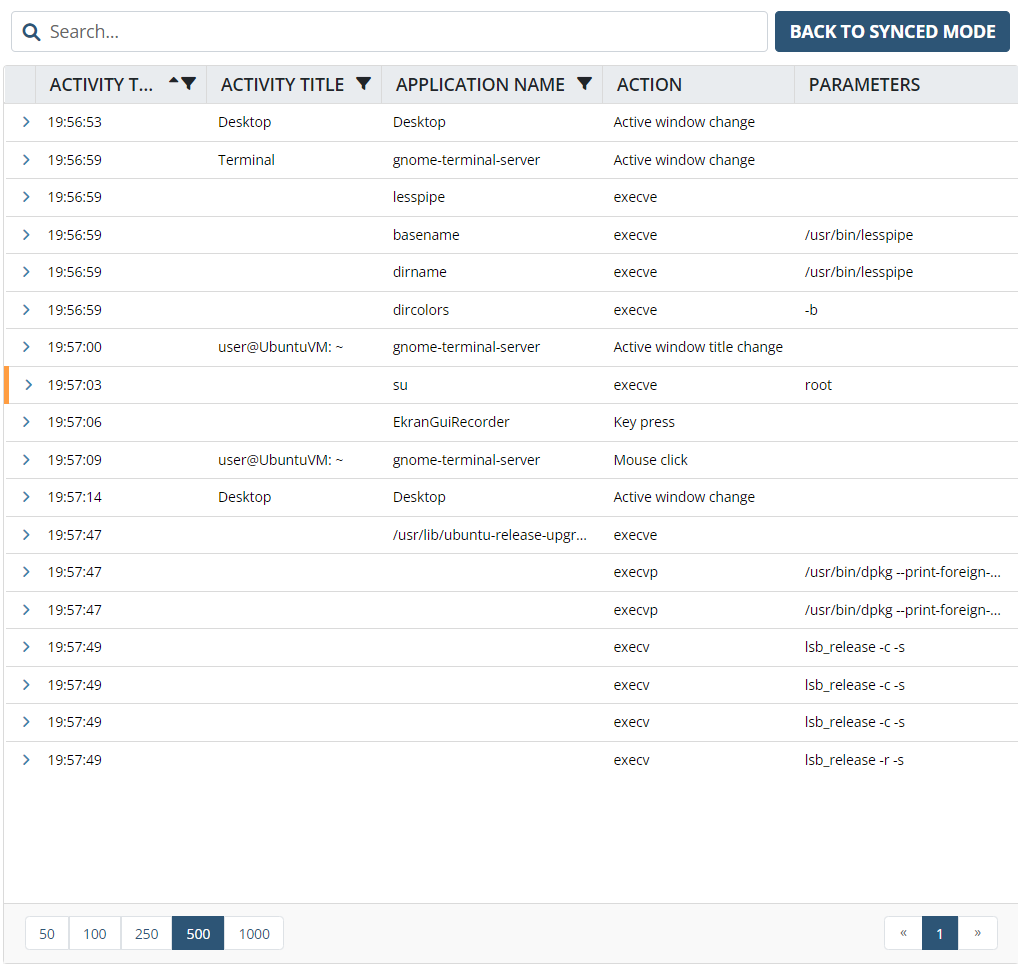Open the Activity Time column filter

tap(188, 84)
